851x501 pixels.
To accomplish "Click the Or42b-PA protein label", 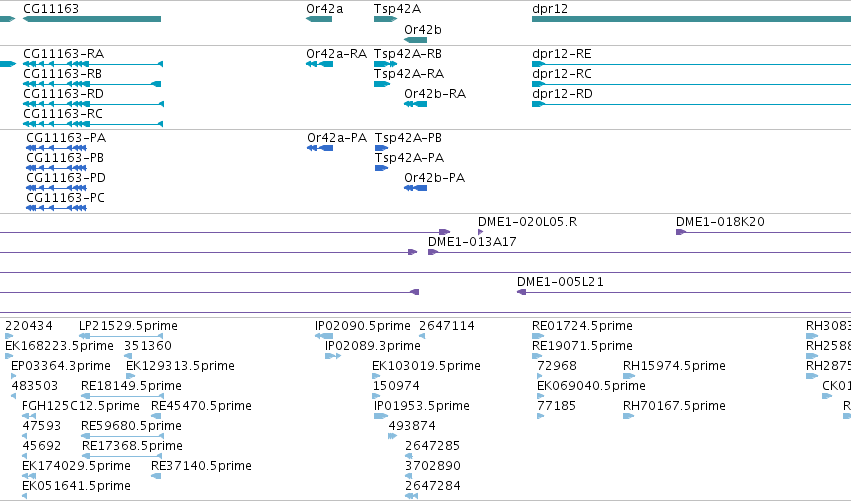I will pos(434,178).
